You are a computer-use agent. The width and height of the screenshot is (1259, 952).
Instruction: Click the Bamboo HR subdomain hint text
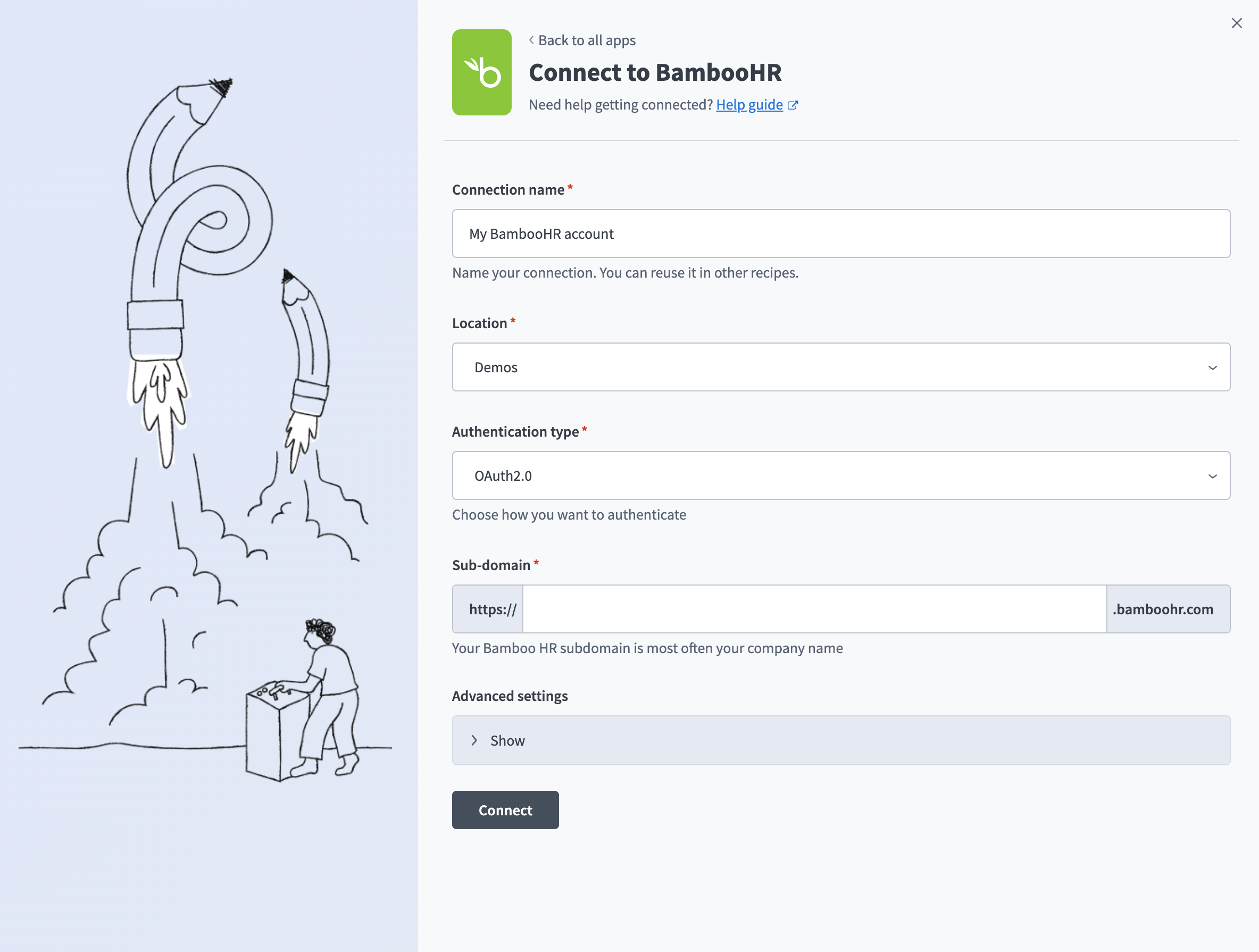click(x=647, y=648)
